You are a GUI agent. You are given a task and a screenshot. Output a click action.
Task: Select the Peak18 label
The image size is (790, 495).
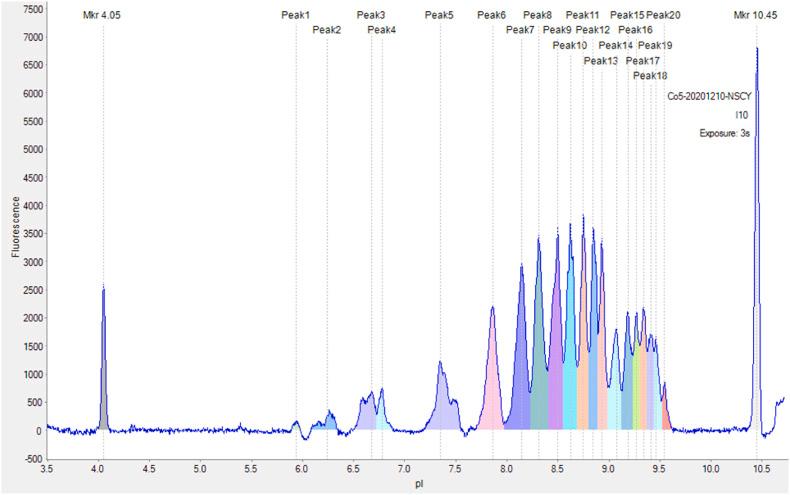coord(650,76)
